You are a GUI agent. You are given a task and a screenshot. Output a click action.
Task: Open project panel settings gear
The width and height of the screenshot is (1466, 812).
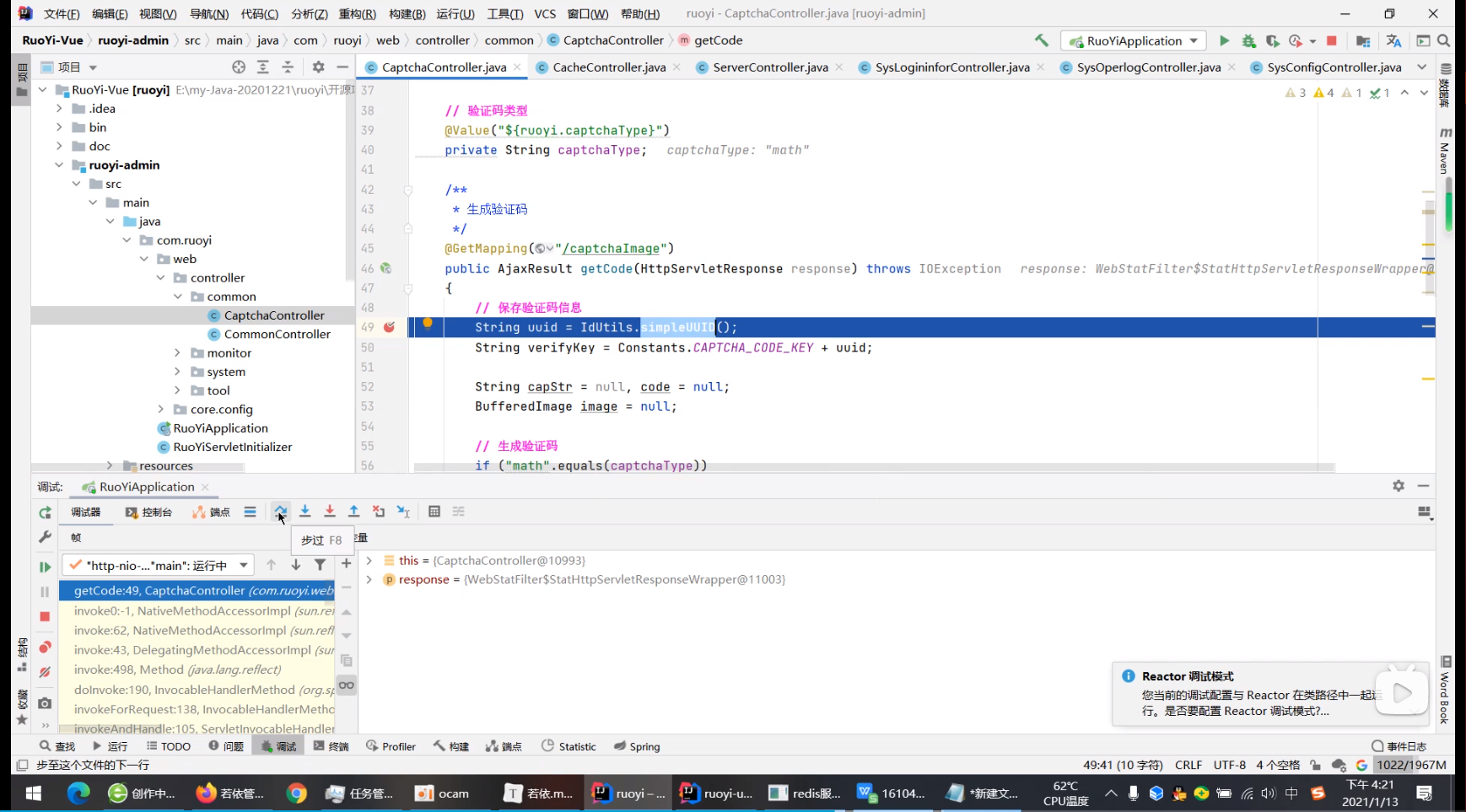[318, 67]
